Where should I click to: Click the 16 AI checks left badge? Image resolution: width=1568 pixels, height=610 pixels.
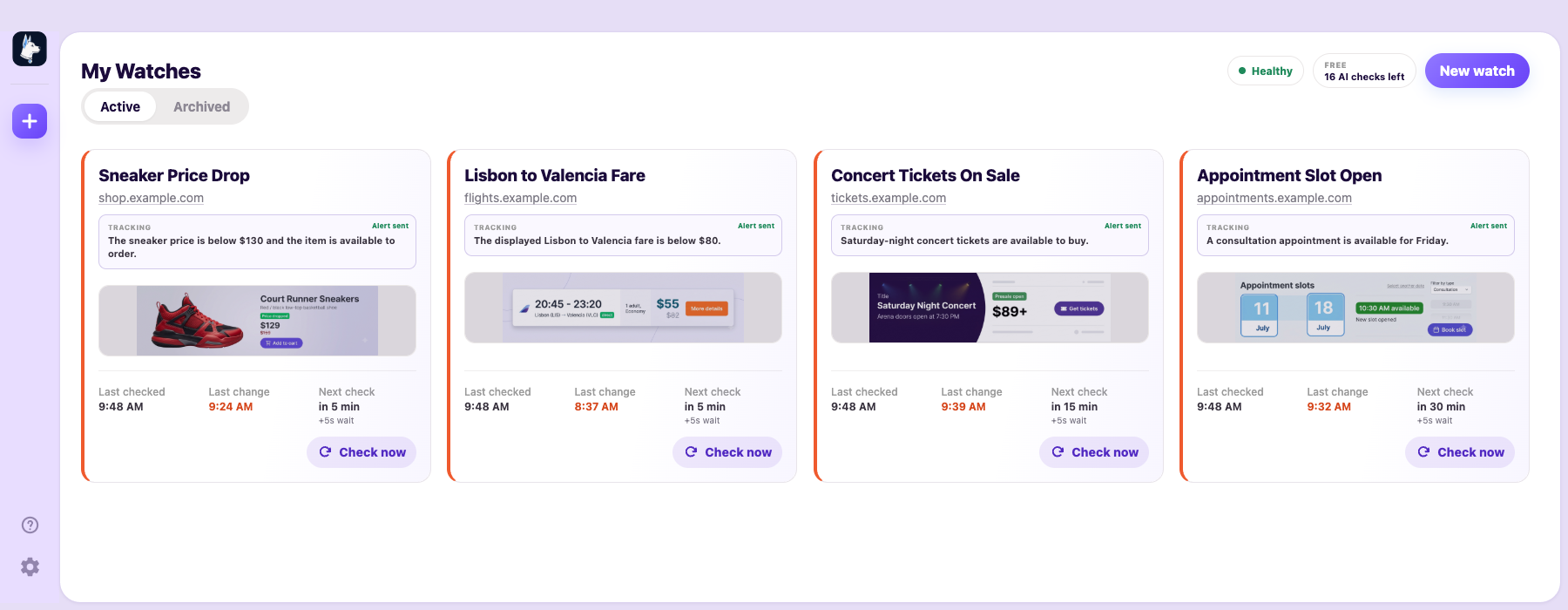click(1364, 71)
